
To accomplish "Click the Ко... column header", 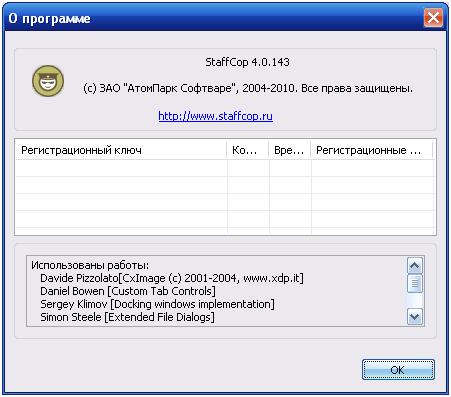I will [248, 150].
